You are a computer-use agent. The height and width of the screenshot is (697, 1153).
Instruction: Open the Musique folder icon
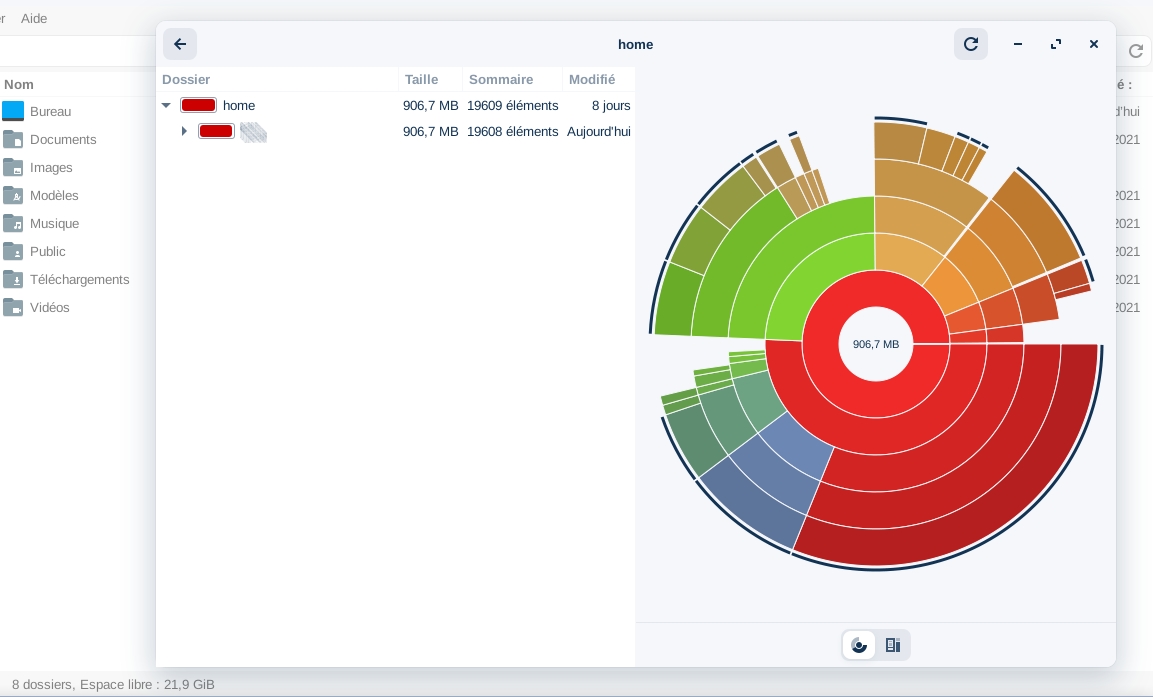[x=13, y=223]
